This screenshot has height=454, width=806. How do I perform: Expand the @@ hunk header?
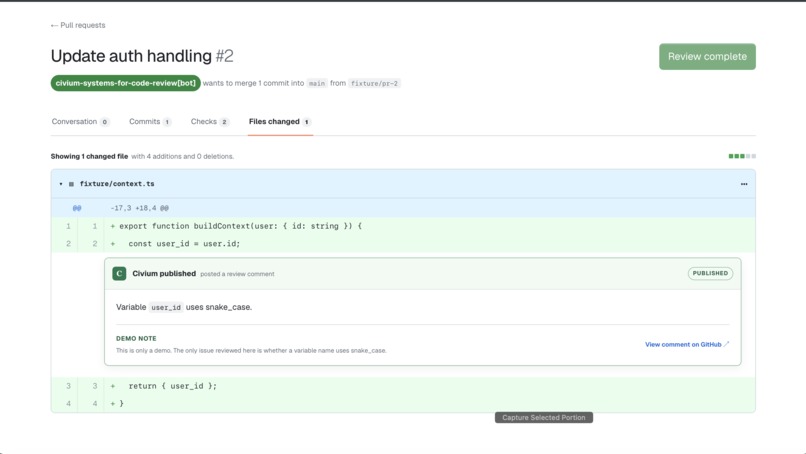(x=77, y=208)
